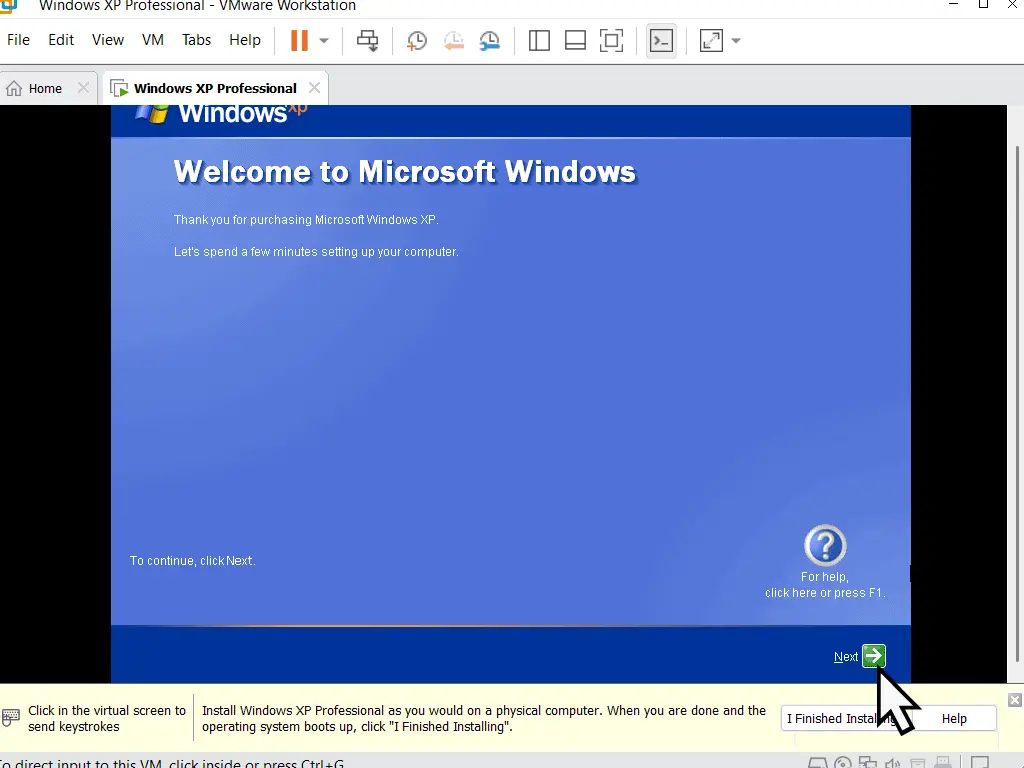1024x768 pixels.
Task: Click the VM running icon on XP tab
Action: (x=119, y=88)
